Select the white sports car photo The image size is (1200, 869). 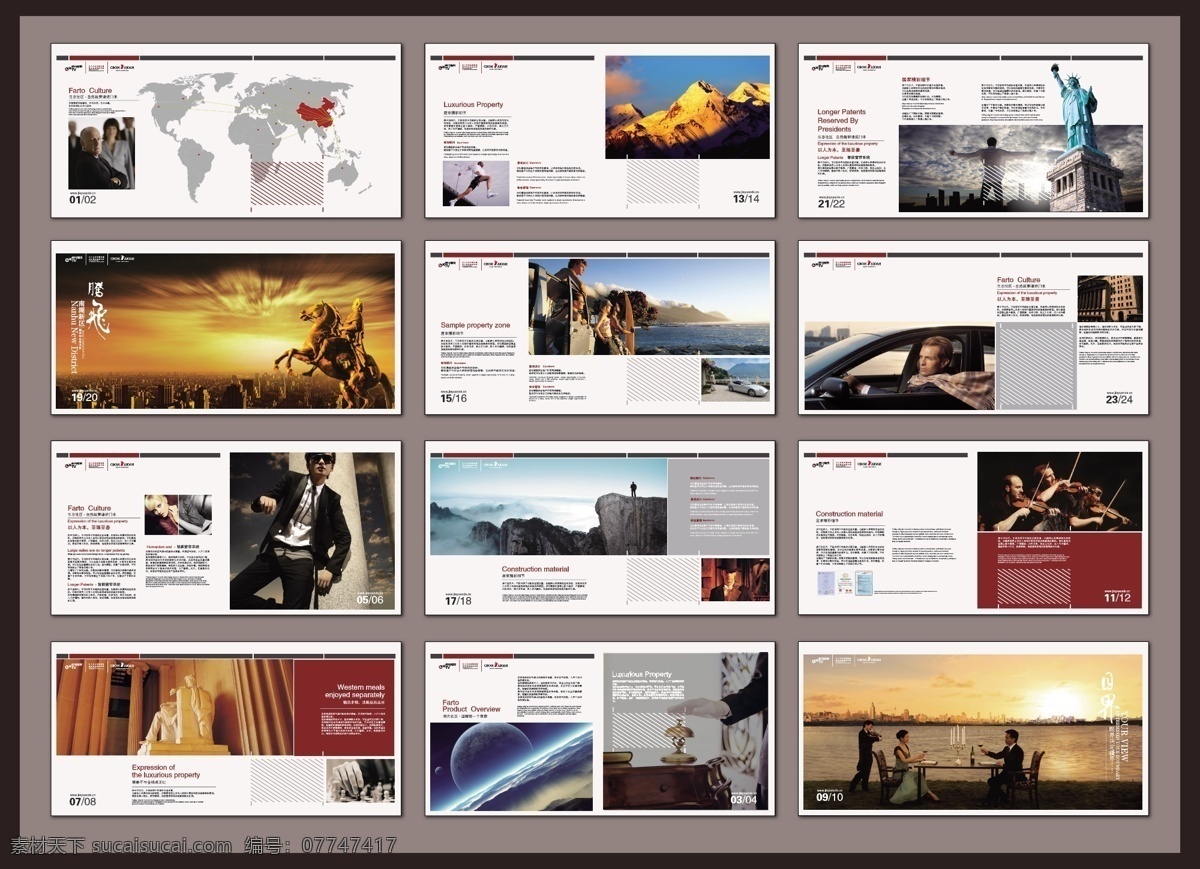tap(735, 379)
